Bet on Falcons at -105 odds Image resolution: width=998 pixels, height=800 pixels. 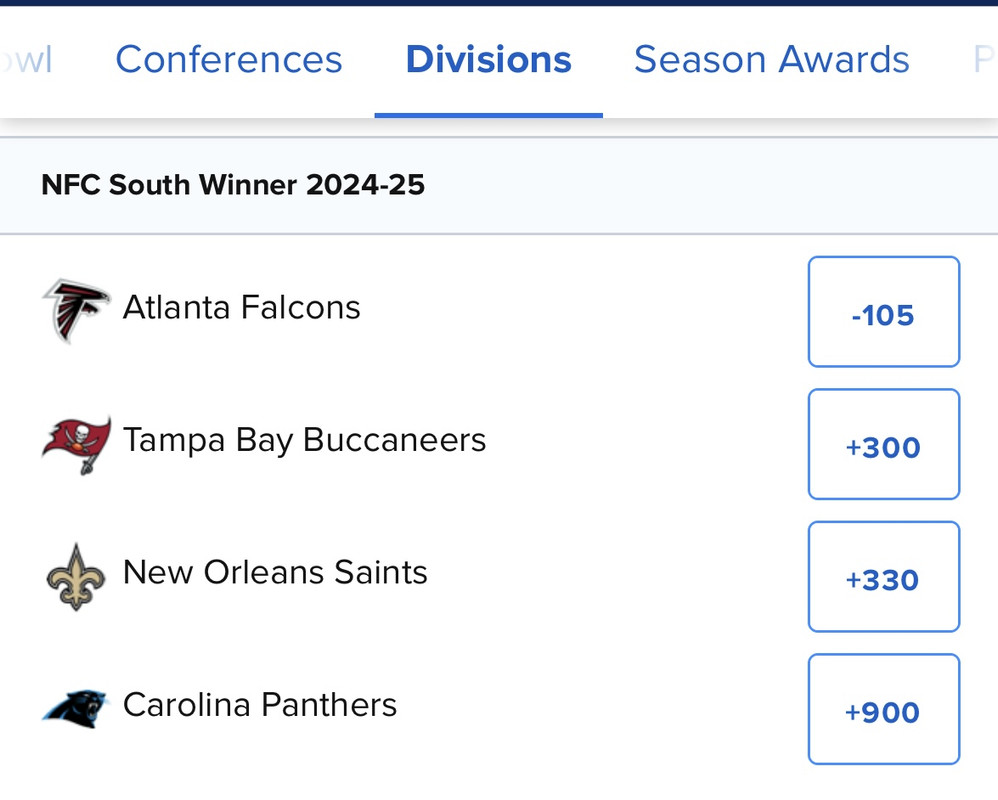(883, 312)
